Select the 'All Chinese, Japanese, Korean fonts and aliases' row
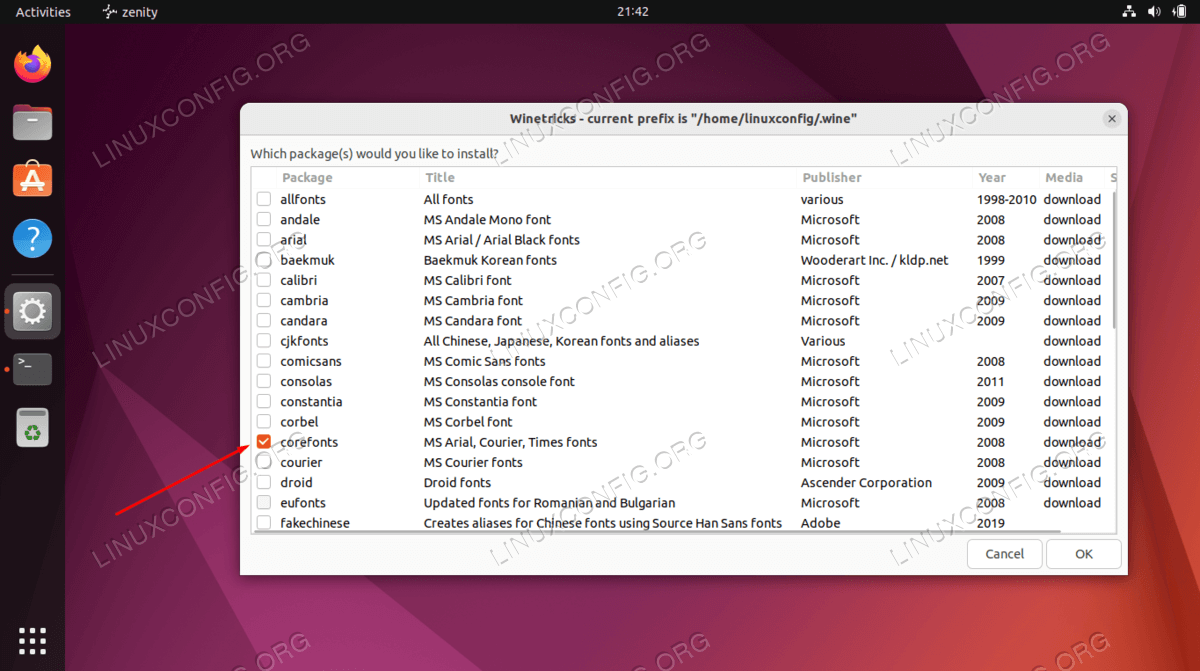Viewport: 1200px width, 671px height. (682, 341)
